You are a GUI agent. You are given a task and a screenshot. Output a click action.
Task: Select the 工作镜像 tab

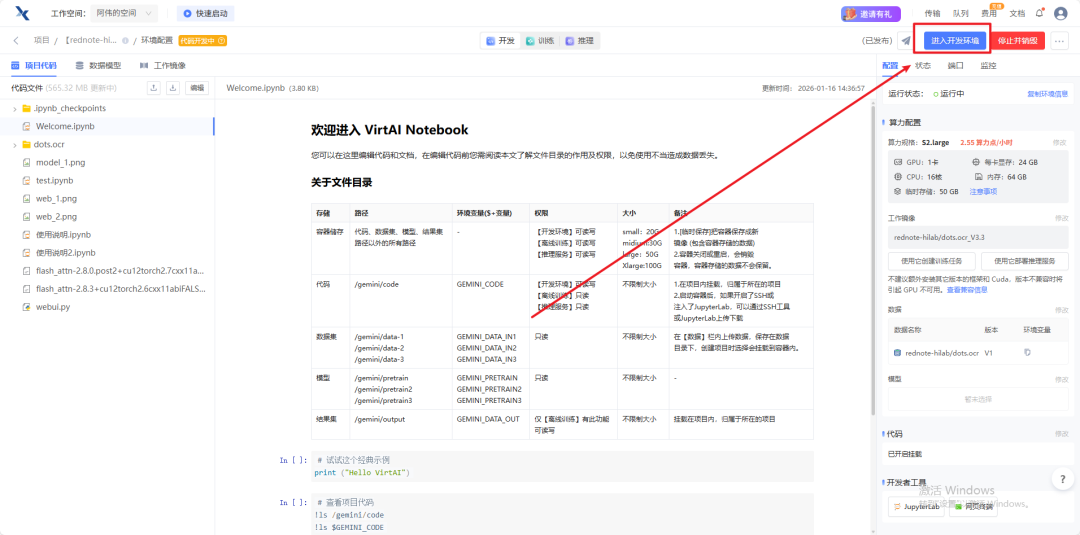(163, 65)
